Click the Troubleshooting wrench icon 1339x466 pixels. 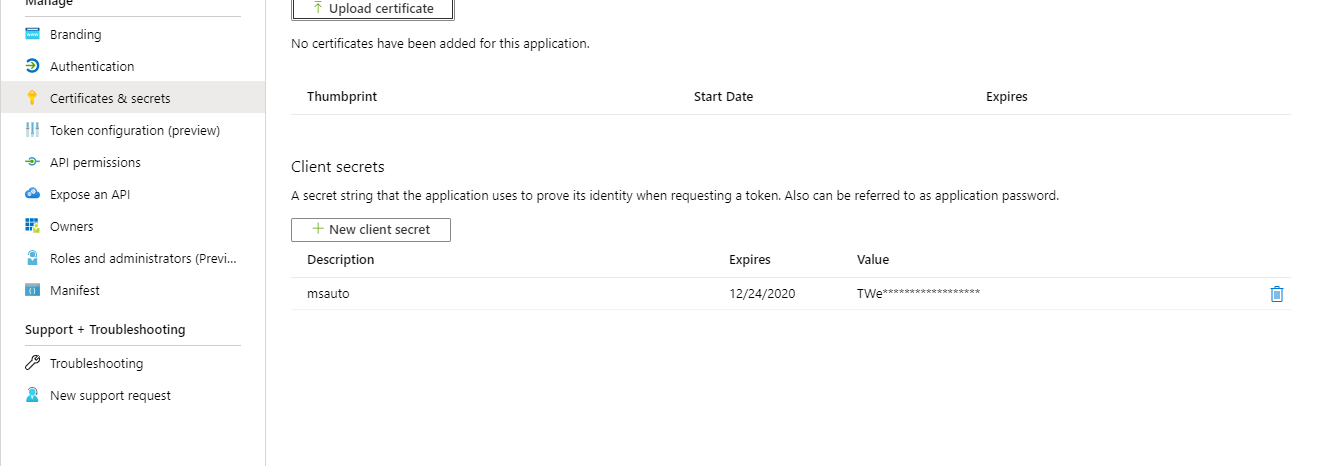click(32, 363)
